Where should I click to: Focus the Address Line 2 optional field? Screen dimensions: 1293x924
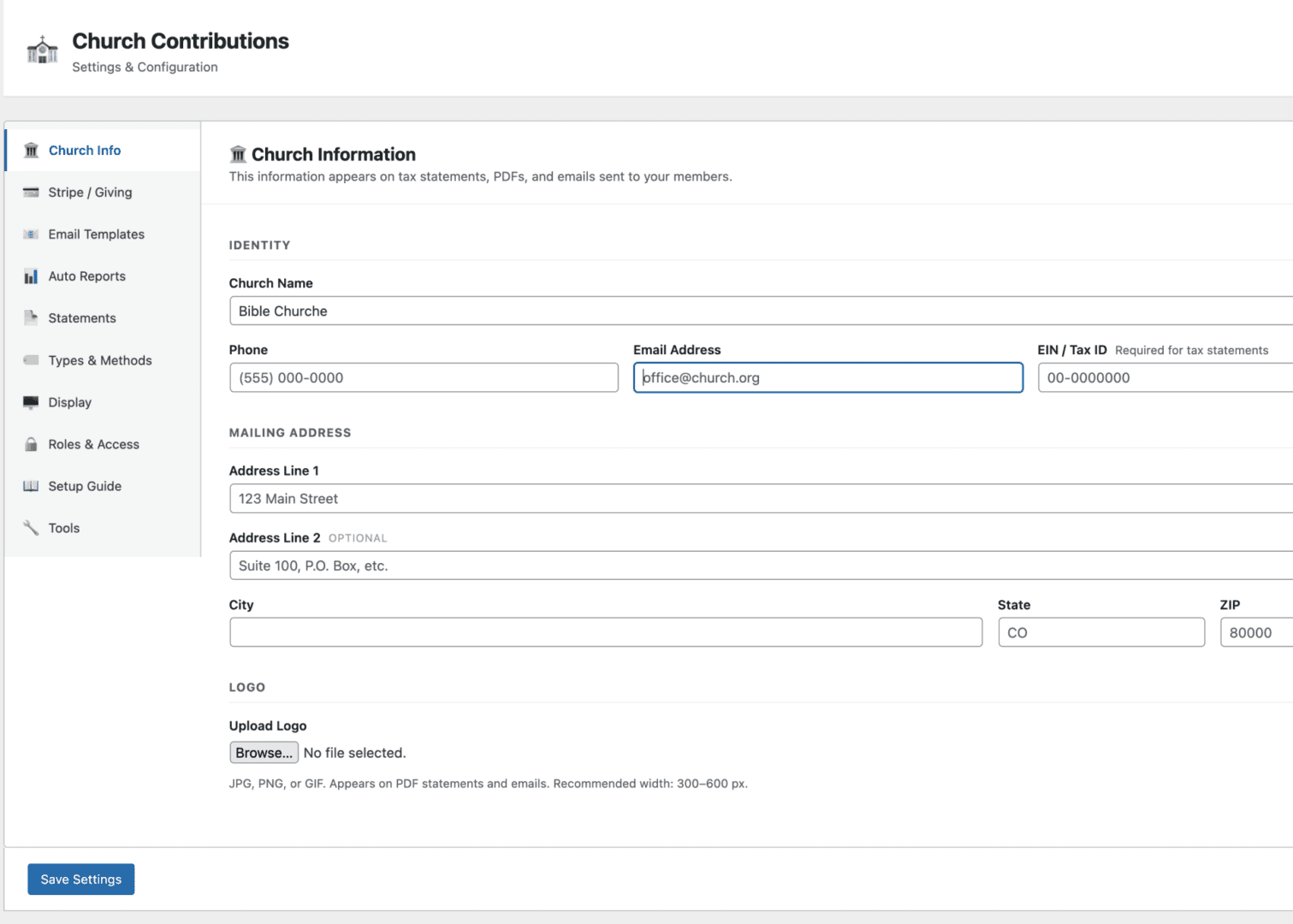pyautogui.click(x=760, y=566)
